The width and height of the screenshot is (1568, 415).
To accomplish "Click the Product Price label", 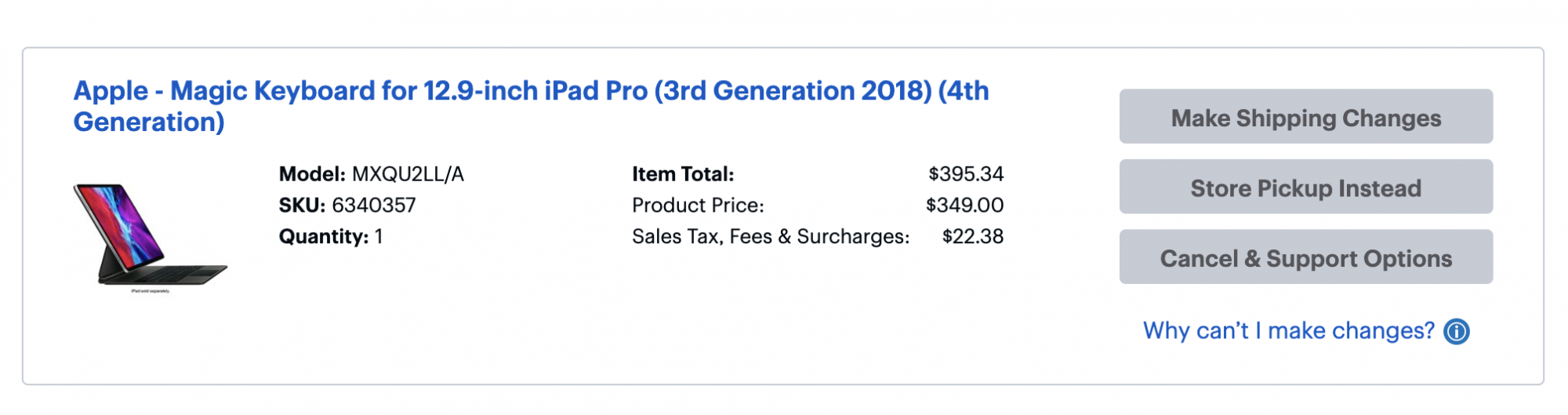I will click(x=698, y=206).
